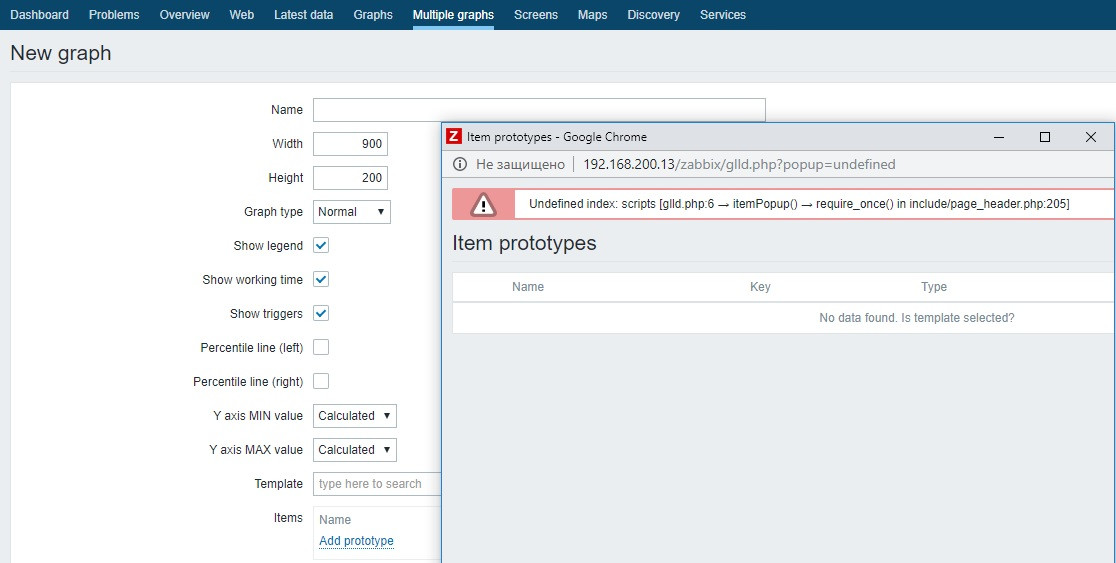Open the Services page
This screenshot has width=1116, height=563.
coord(723,14)
